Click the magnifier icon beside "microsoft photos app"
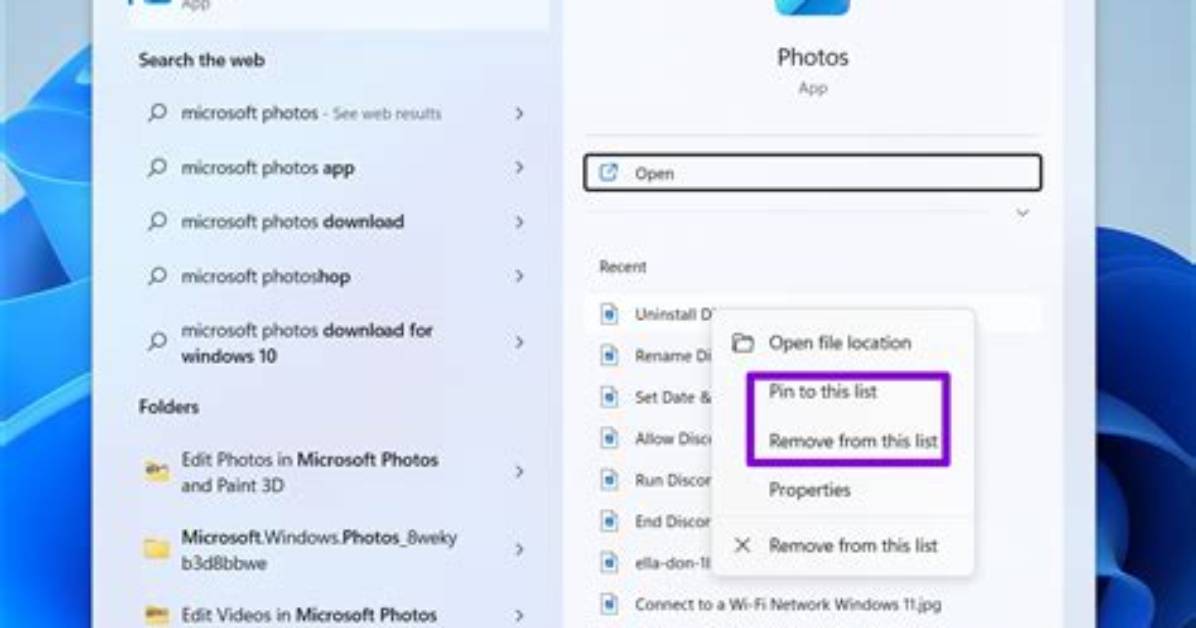Image resolution: width=1196 pixels, height=628 pixels. pyautogui.click(x=157, y=167)
